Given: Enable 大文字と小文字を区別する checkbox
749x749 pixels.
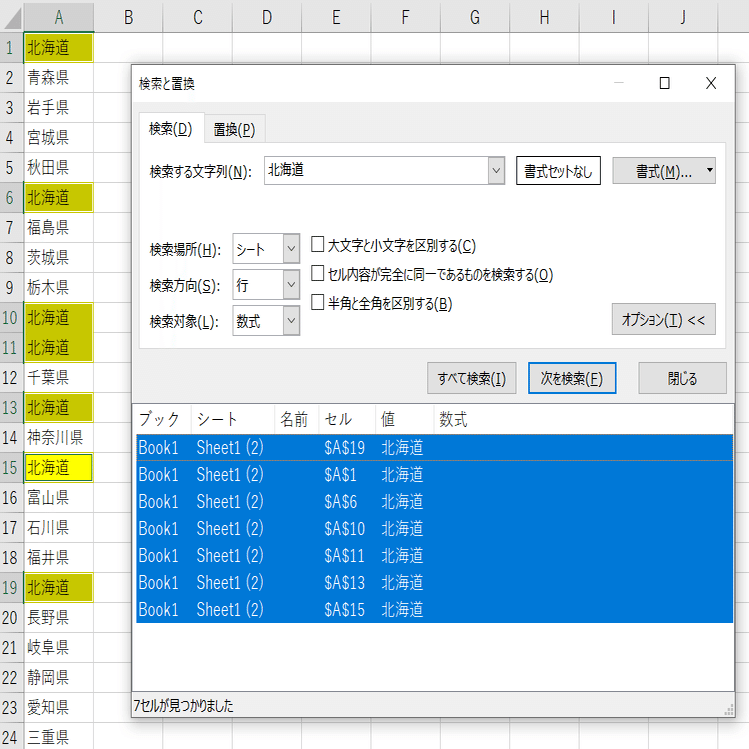Looking at the screenshot, I should (x=318, y=244).
